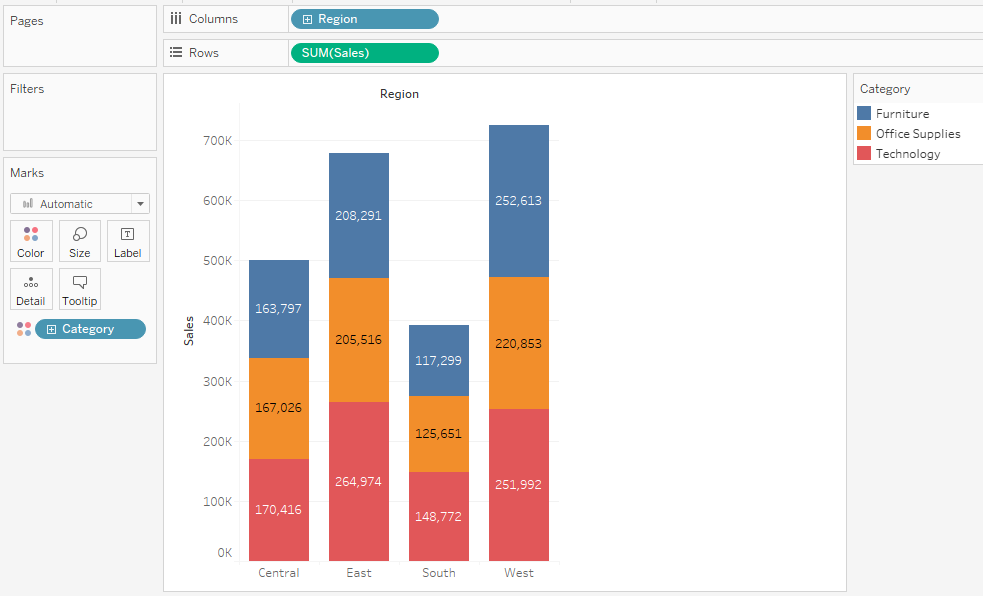
Task: Click the Central axis label
Action: pyautogui.click(x=278, y=573)
